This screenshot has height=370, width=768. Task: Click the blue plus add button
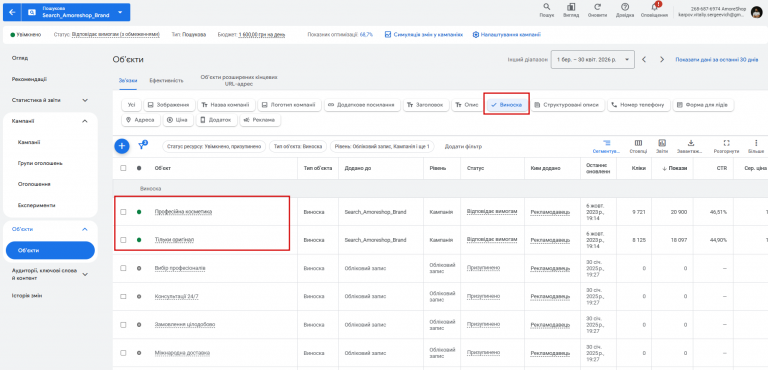[121, 146]
